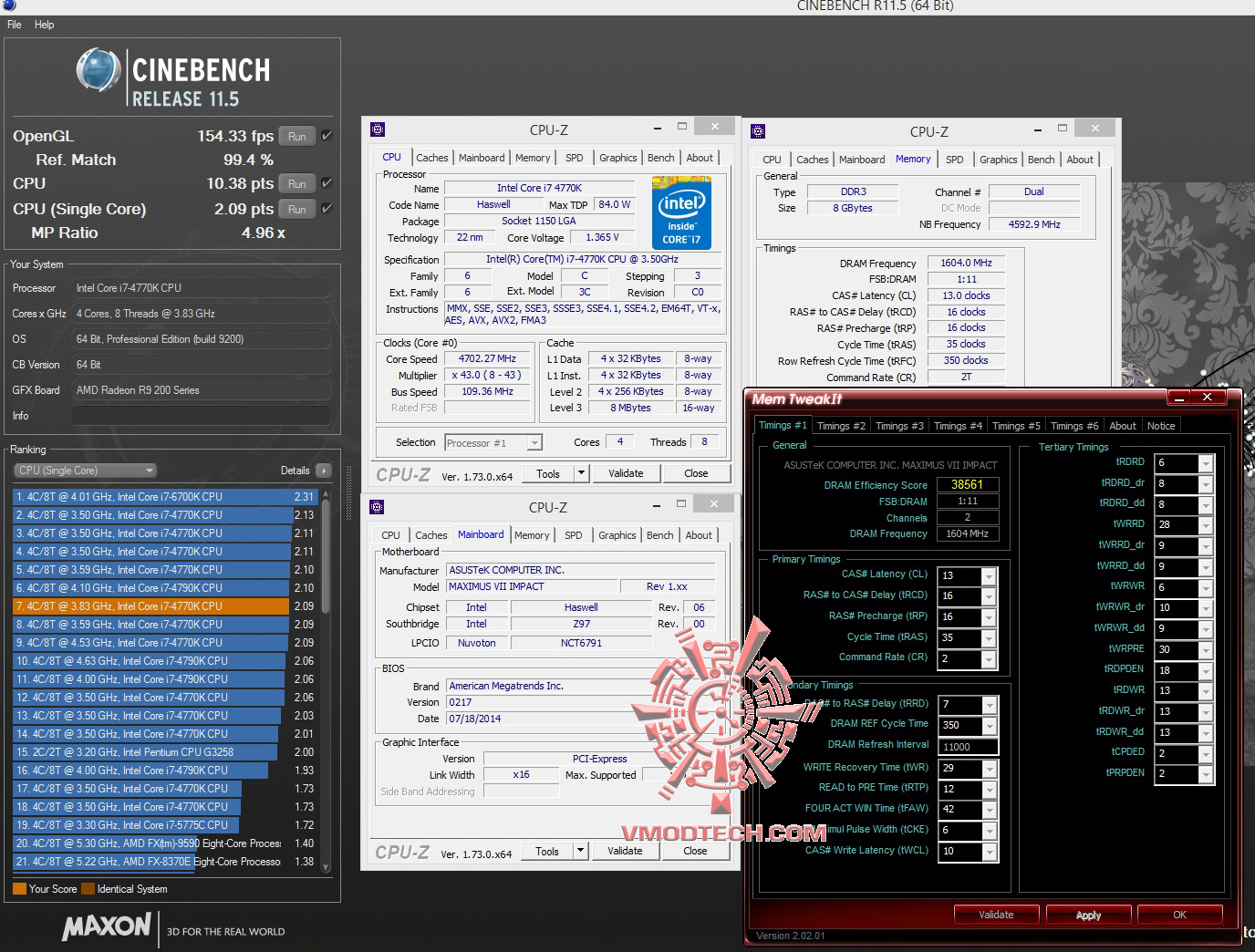Open the FOUR ACT WIN Time (tFAW) dropdown
Screen dimensions: 1255x952
click(988, 810)
